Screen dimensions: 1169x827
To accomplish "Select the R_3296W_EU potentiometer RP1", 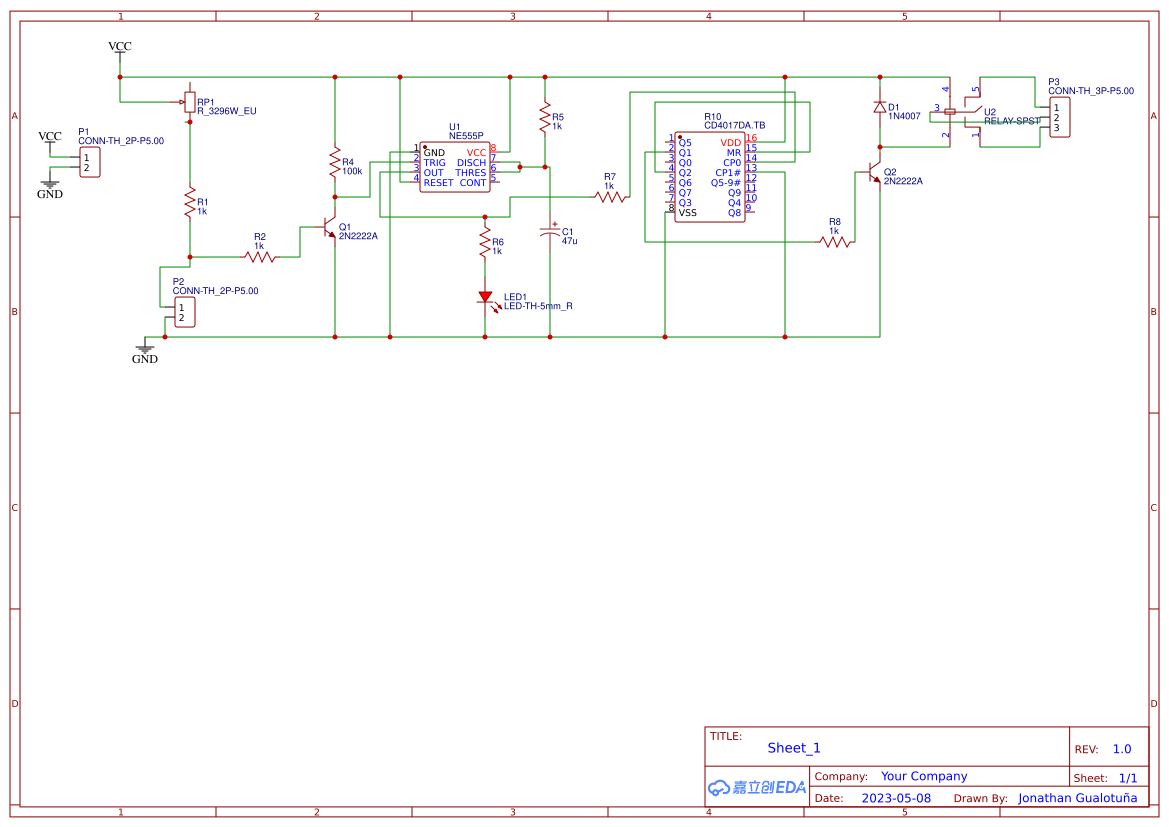I will (x=190, y=100).
